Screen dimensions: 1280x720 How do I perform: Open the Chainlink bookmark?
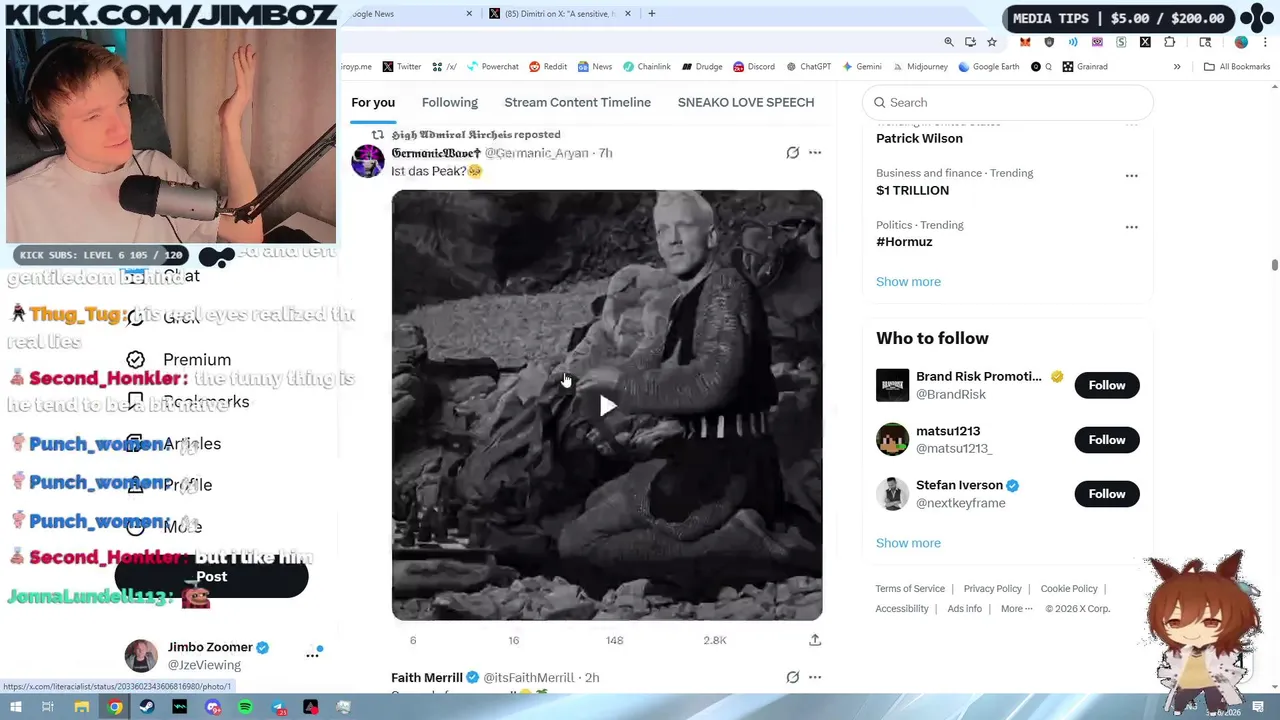pyautogui.click(x=646, y=67)
